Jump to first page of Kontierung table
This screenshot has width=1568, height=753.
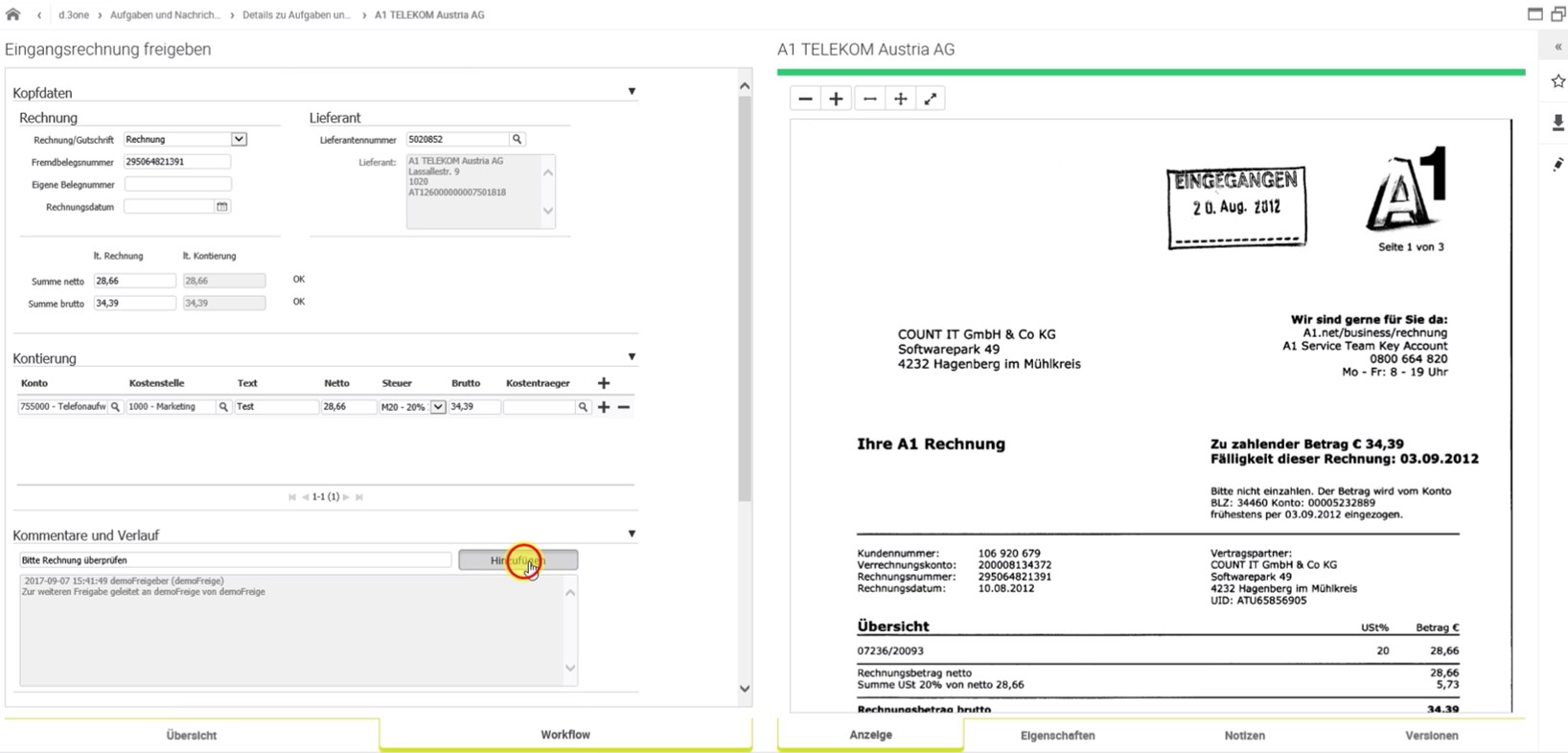click(292, 497)
